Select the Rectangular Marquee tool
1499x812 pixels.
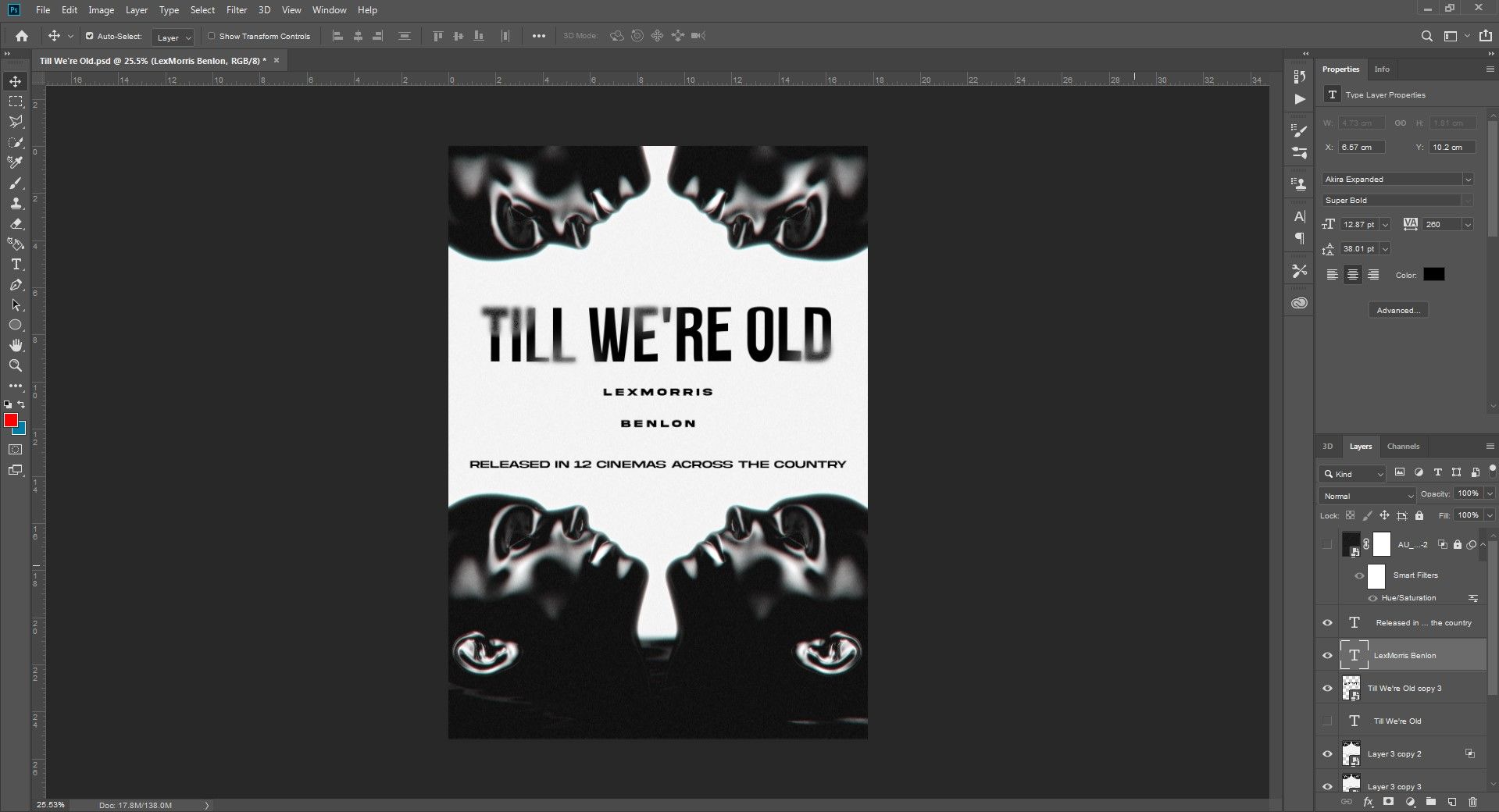click(x=16, y=101)
